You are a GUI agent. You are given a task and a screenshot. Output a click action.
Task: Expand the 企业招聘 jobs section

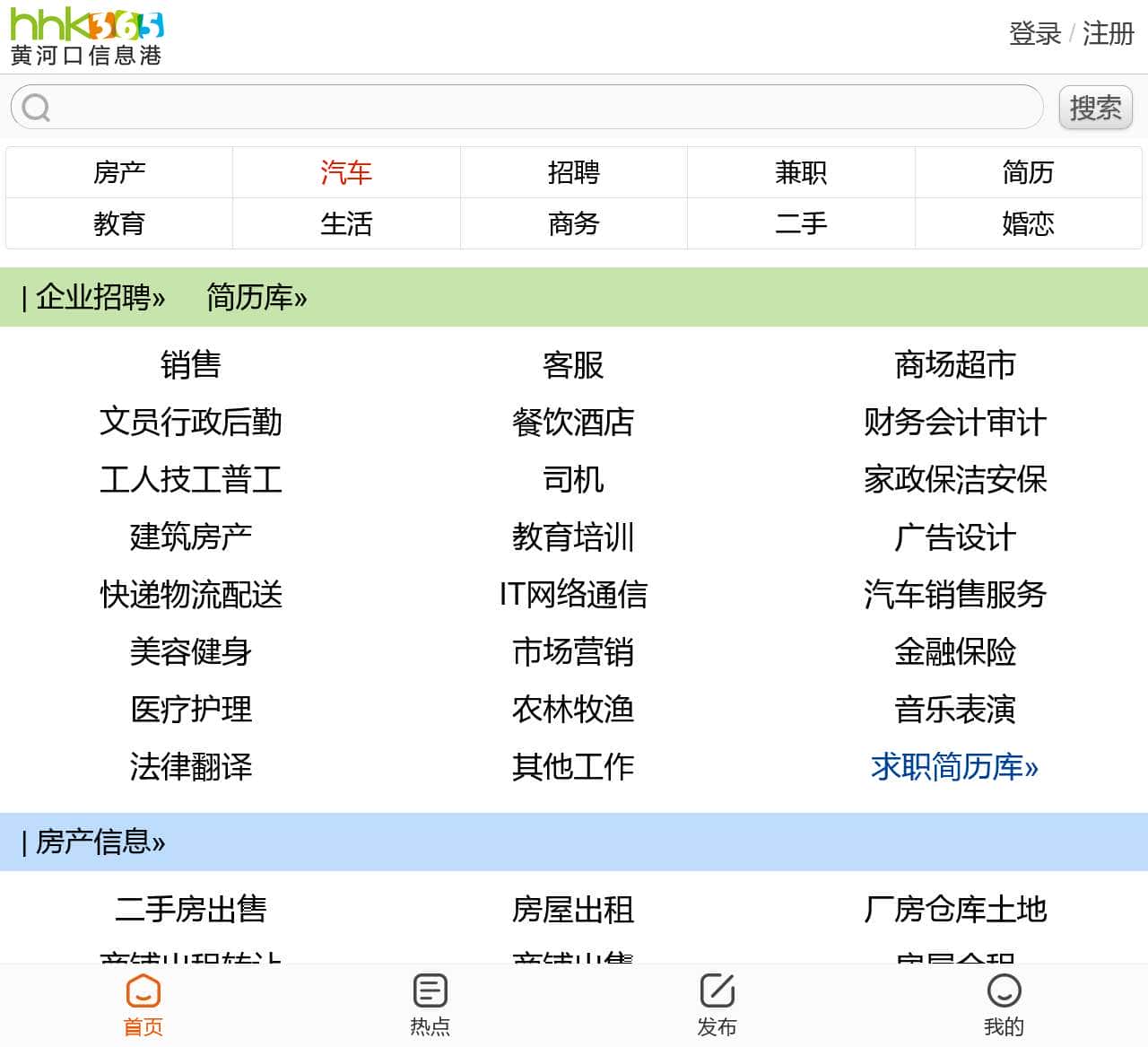pyautogui.click(x=99, y=297)
